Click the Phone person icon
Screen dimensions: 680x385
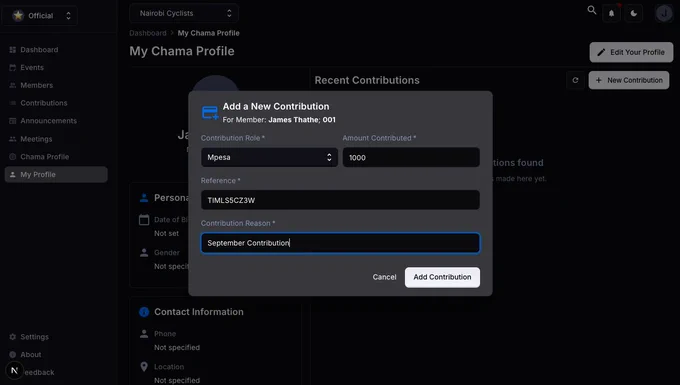144,334
